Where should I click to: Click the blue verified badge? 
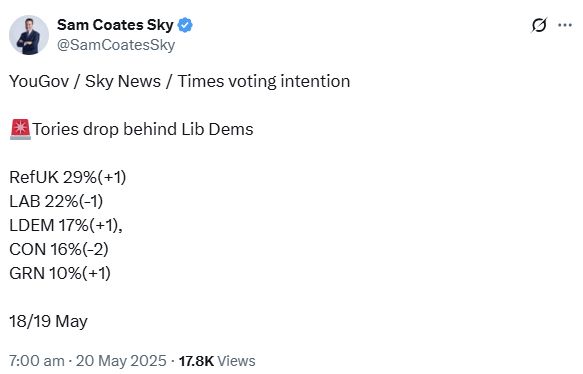pyautogui.click(x=185, y=25)
